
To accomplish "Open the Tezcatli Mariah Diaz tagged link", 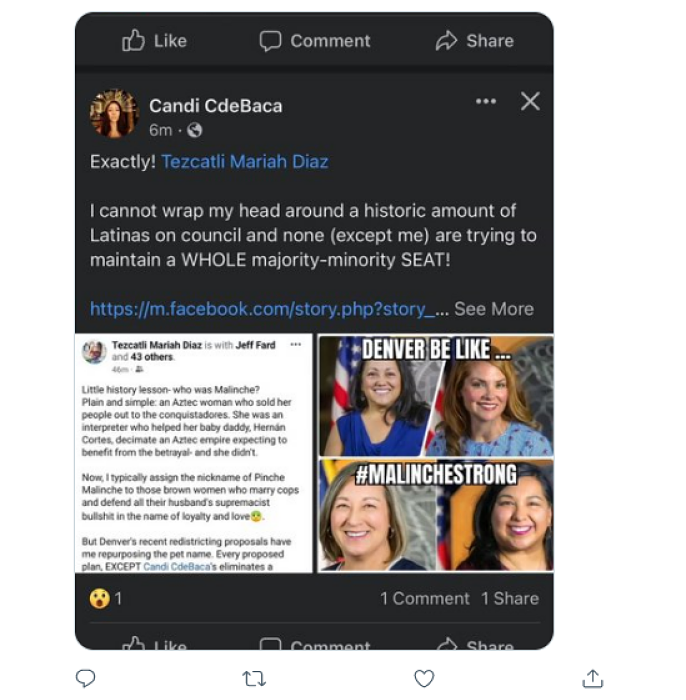I will pos(244,161).
